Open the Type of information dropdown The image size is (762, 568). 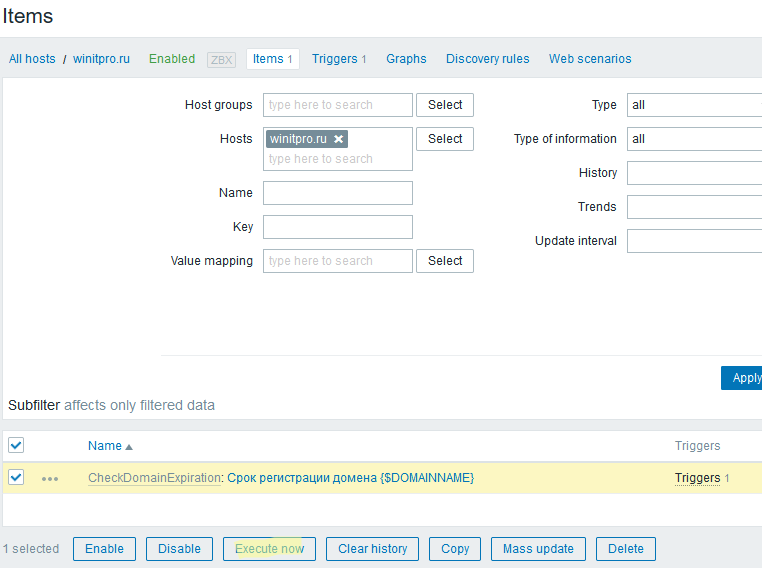[x=694, y=139]
